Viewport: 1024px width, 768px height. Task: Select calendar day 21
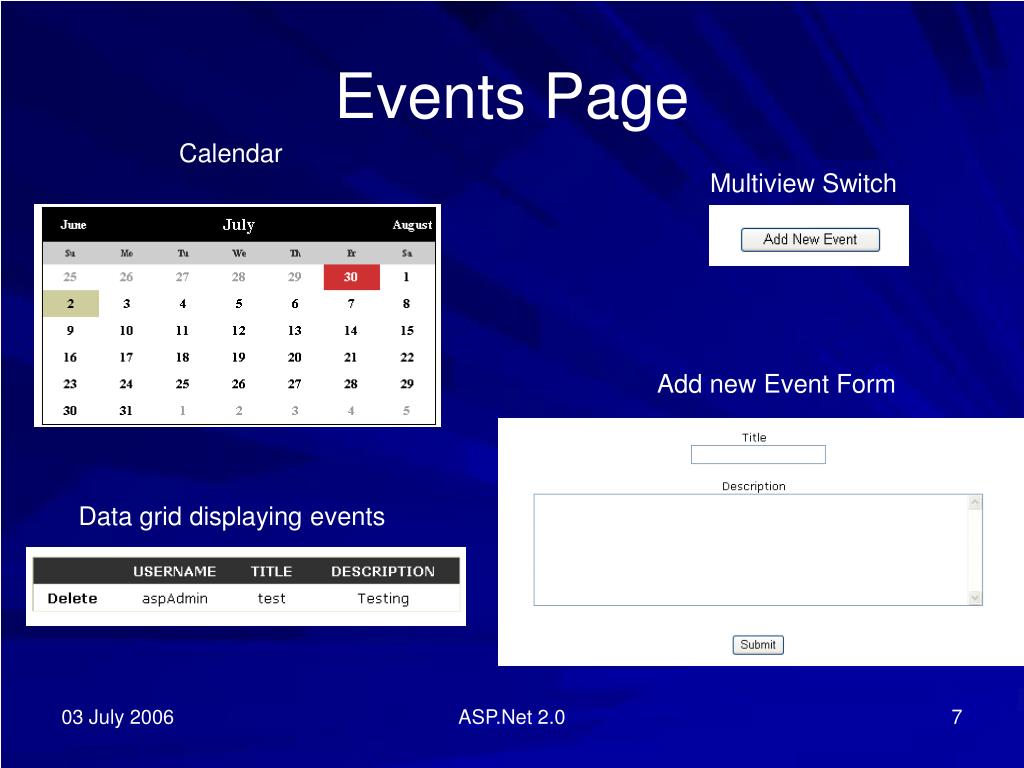click(351, 357)
